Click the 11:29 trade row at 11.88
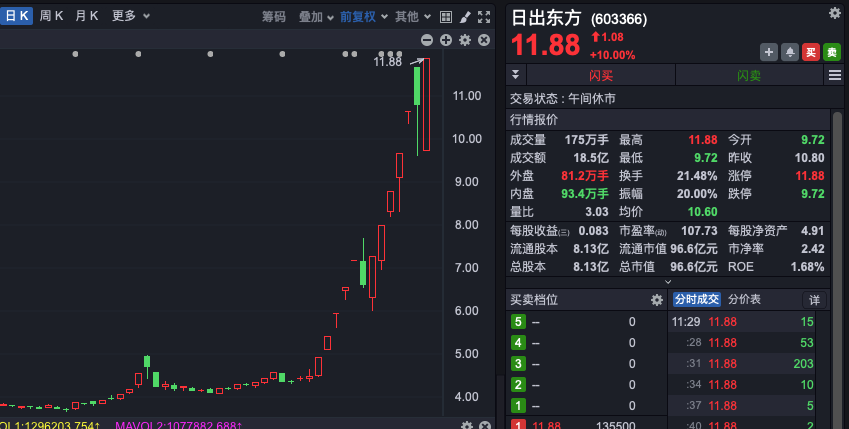 click(x=742, y=322)
